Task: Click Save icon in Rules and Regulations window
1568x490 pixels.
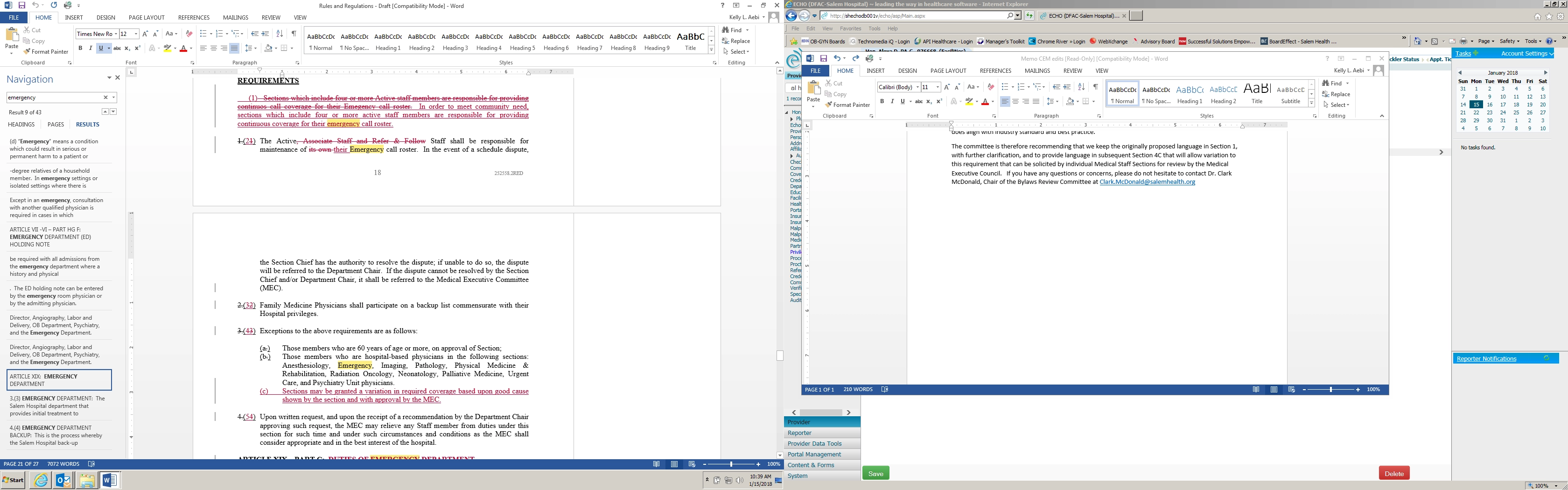Action: click(x=21, y=6)
